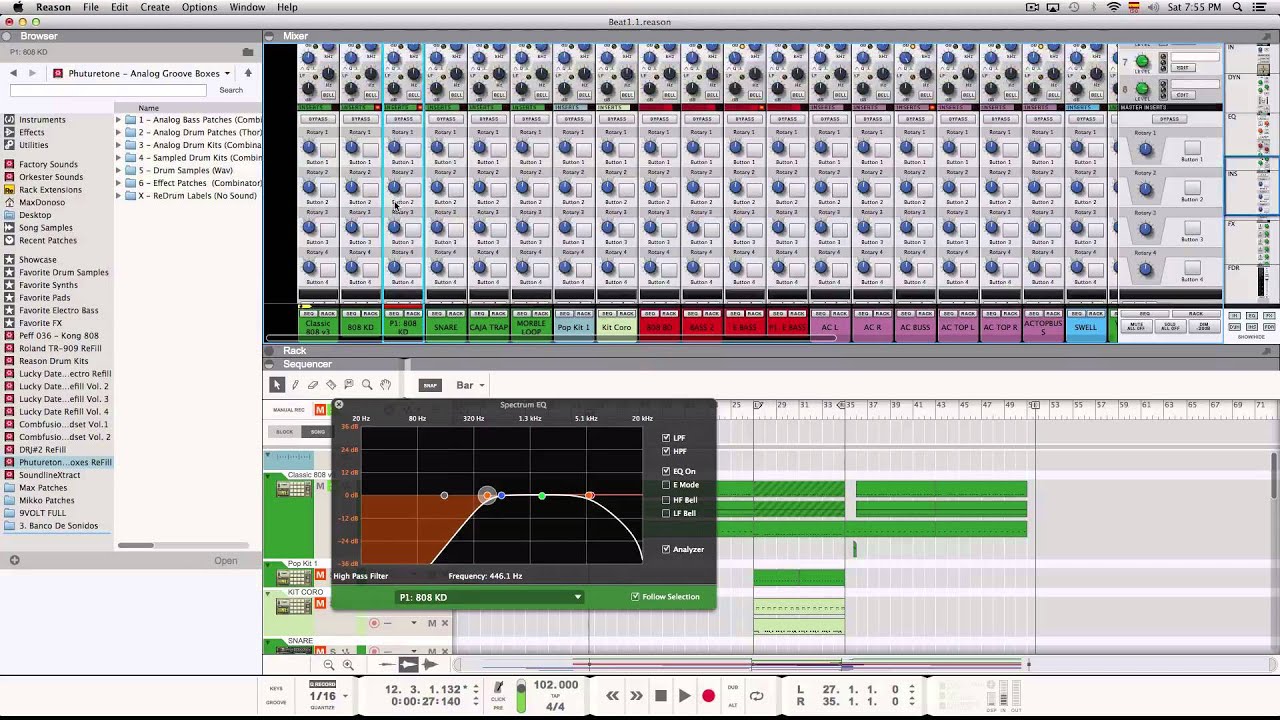
Task: Click the Browser Search button
Action: click(x=231, y=90)
